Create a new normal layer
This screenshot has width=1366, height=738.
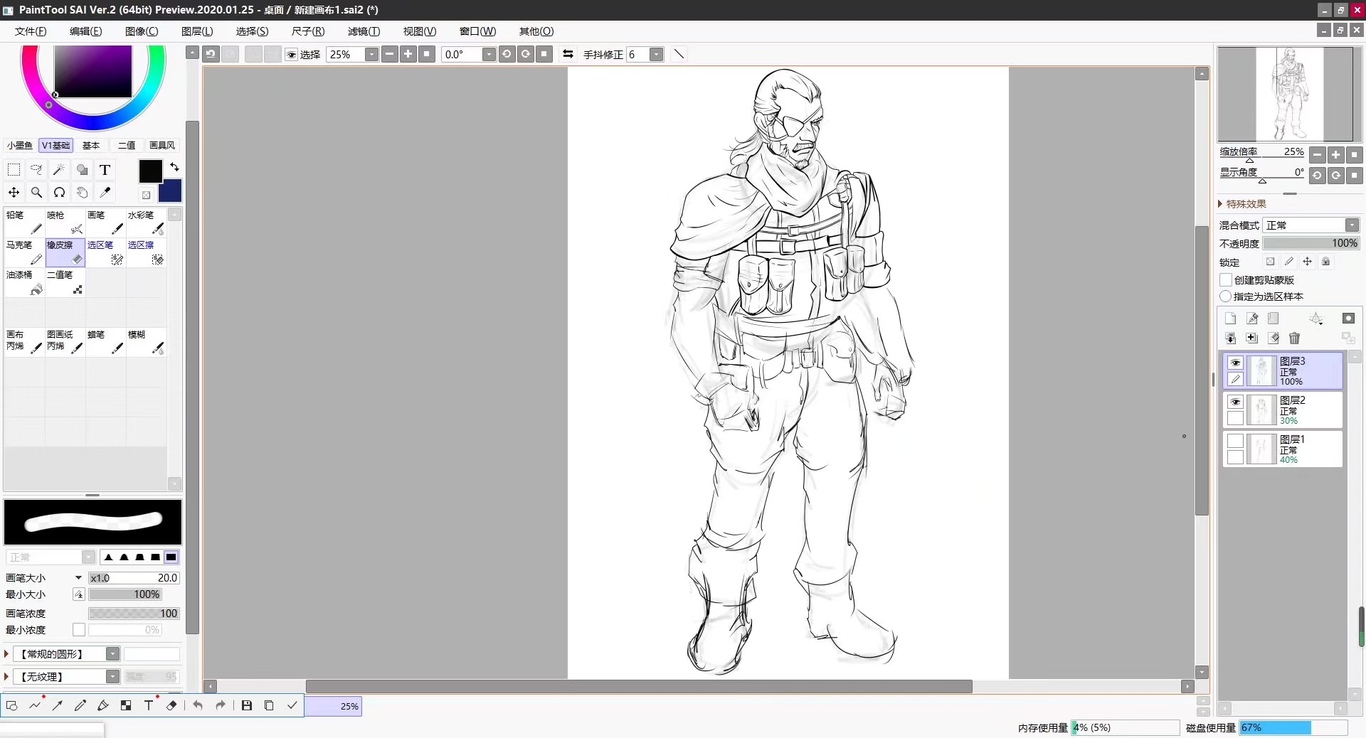(1231, 318)
